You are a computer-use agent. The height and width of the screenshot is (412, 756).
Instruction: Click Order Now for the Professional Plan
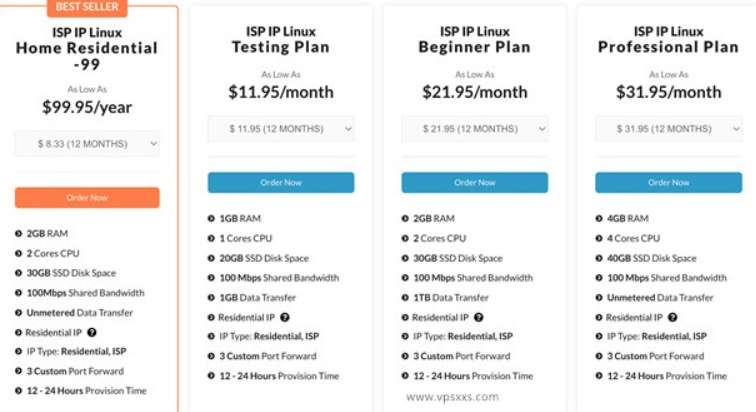point(668,183)
